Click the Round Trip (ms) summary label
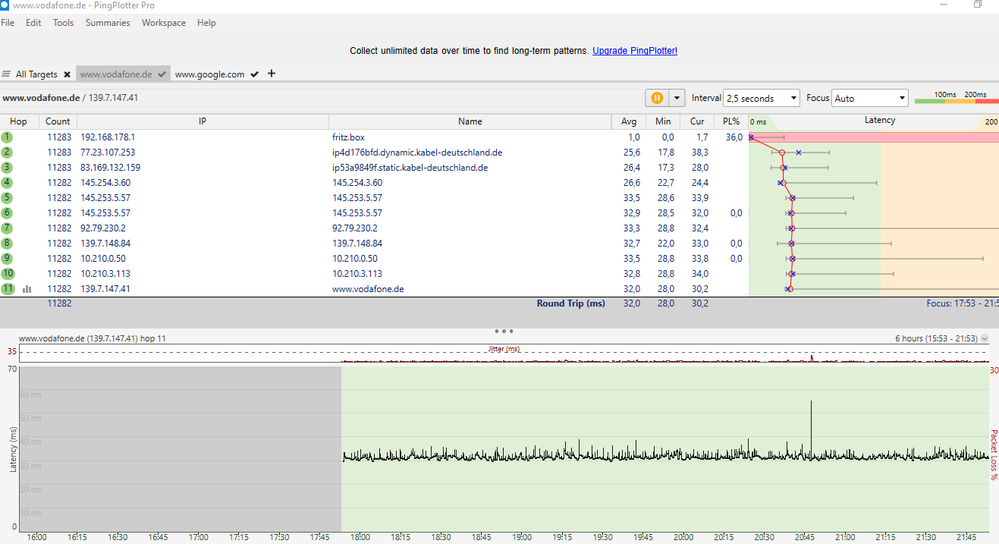 click(571, 303)
